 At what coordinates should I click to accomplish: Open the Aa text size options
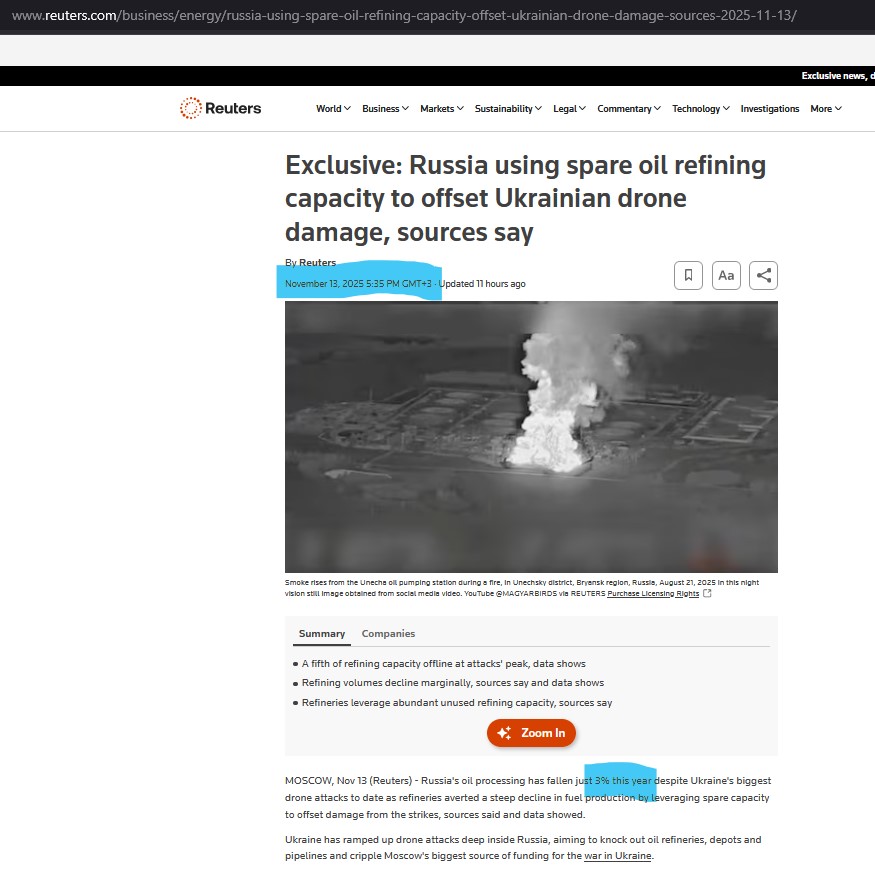pos(726,275)
